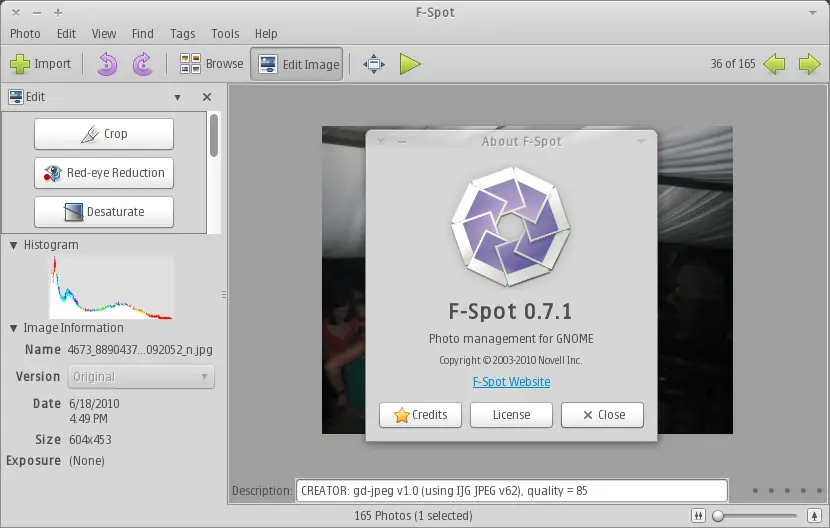Open the Photo menu

[25, 34]
